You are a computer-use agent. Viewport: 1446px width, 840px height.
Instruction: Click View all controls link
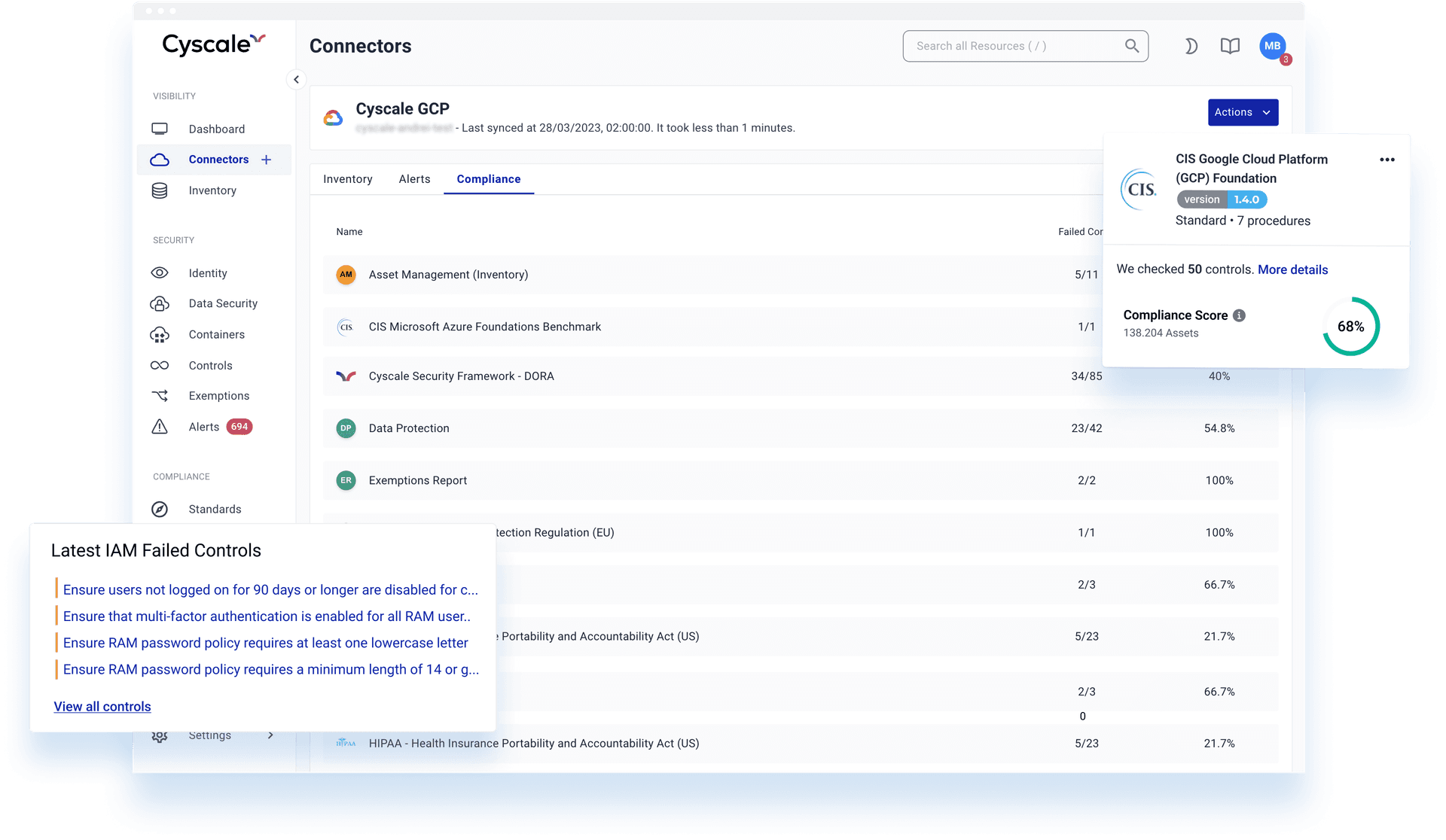(x=102, y=707)
